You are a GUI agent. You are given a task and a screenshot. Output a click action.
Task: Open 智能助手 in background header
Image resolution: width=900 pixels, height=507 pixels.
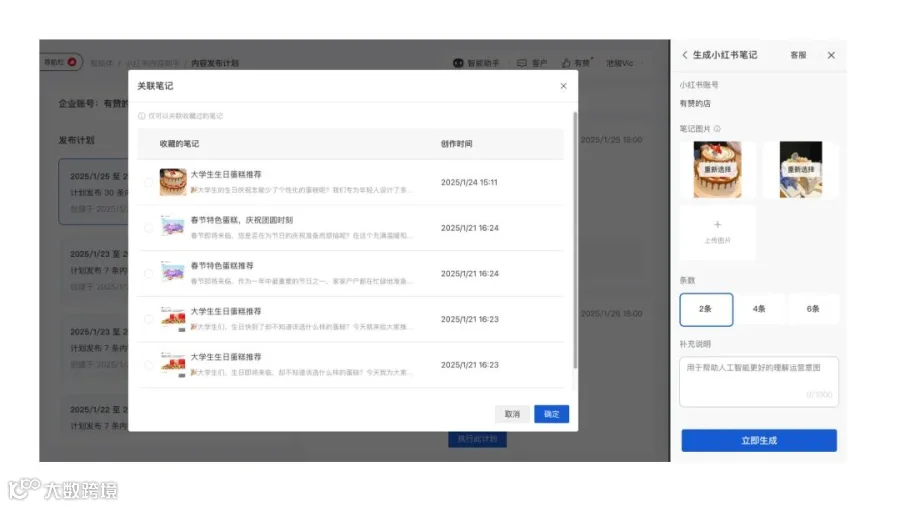pos(476,63)
